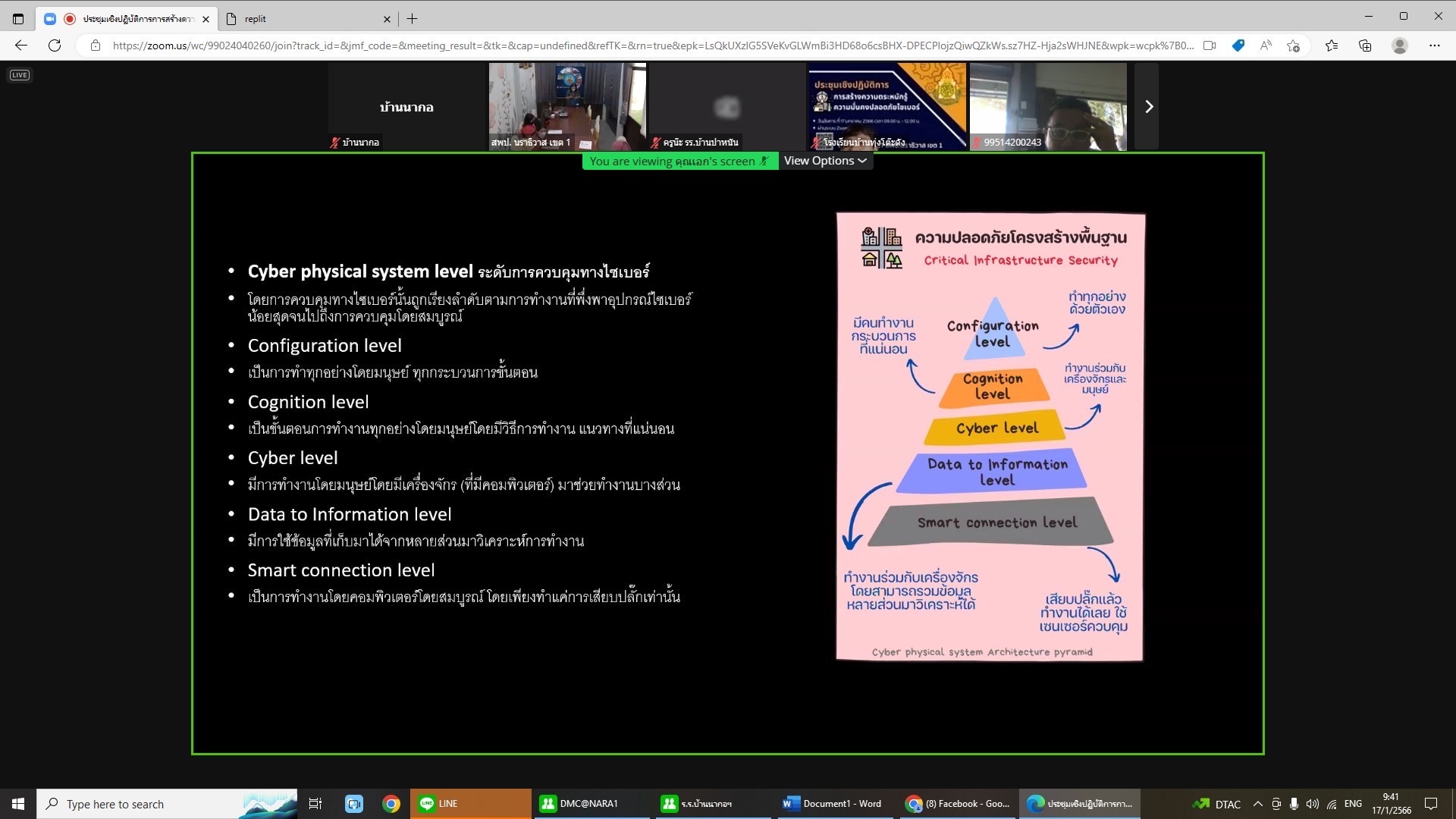
Task: Open a new browser tab
Action: 412,19
